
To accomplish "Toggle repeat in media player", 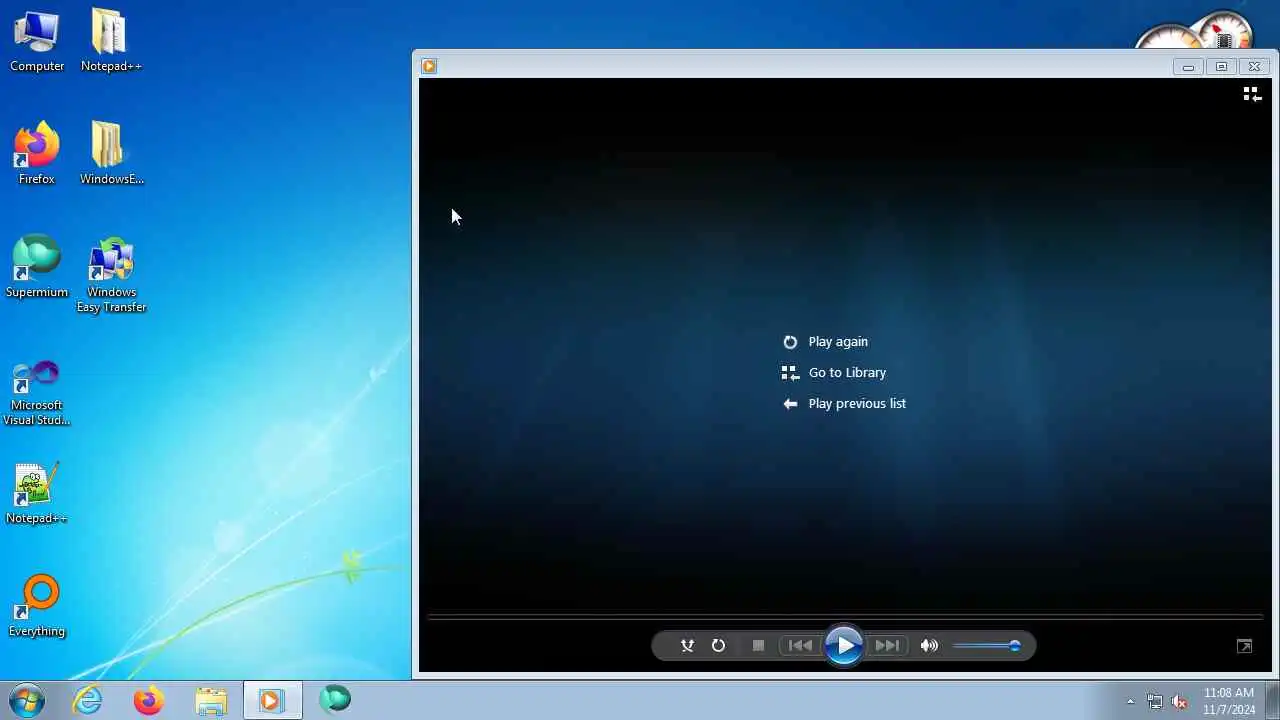I will [718, 646].
